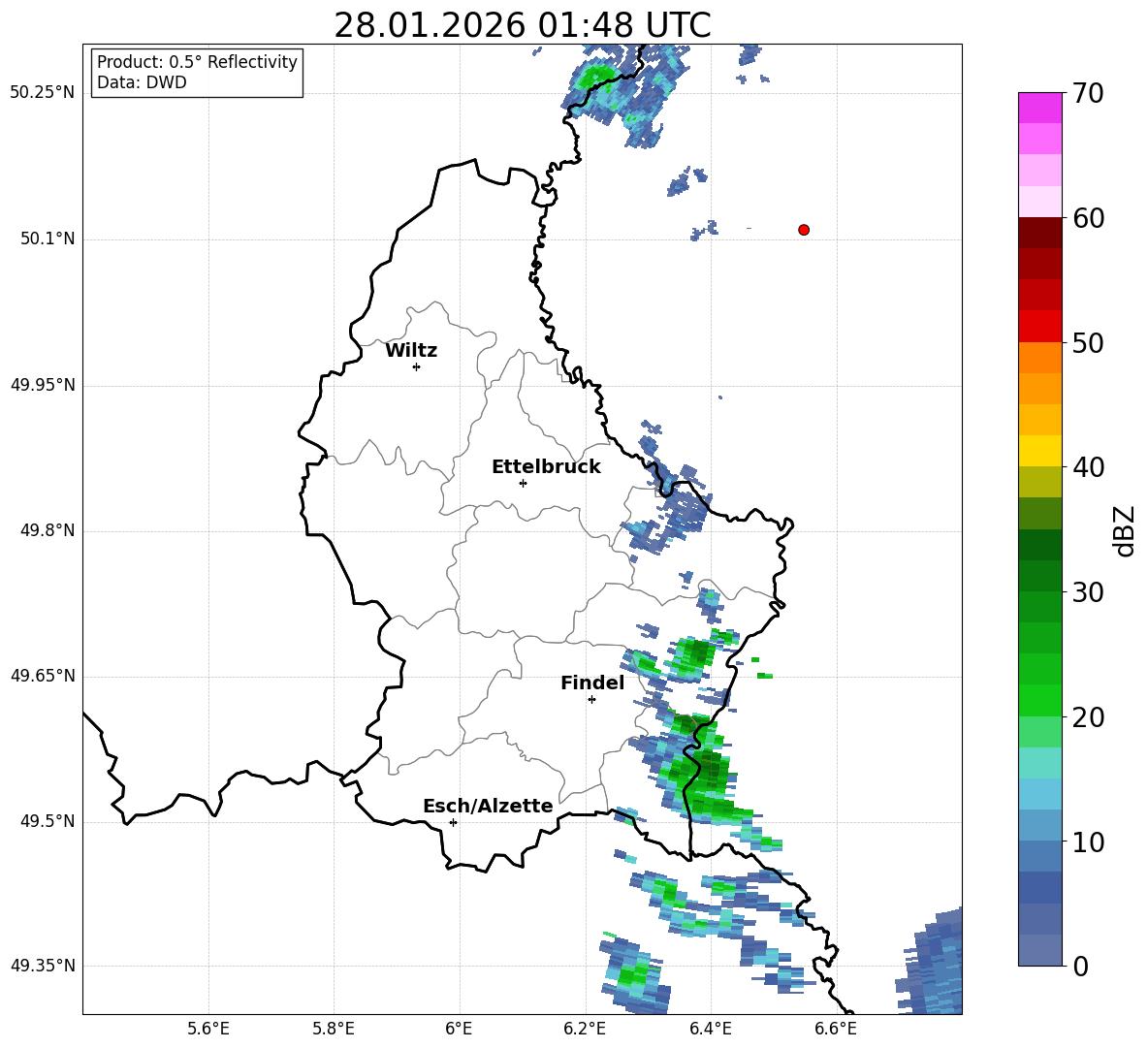Click the 50 dBZ colorbar label
Viewport: 1148px width, 1048px height.
point(1087,342)
